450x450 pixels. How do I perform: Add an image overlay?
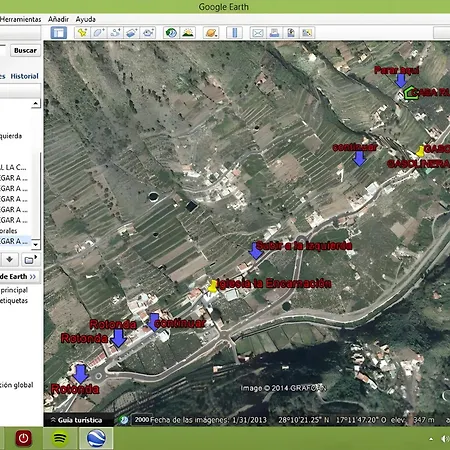click(x=132, y=33)
